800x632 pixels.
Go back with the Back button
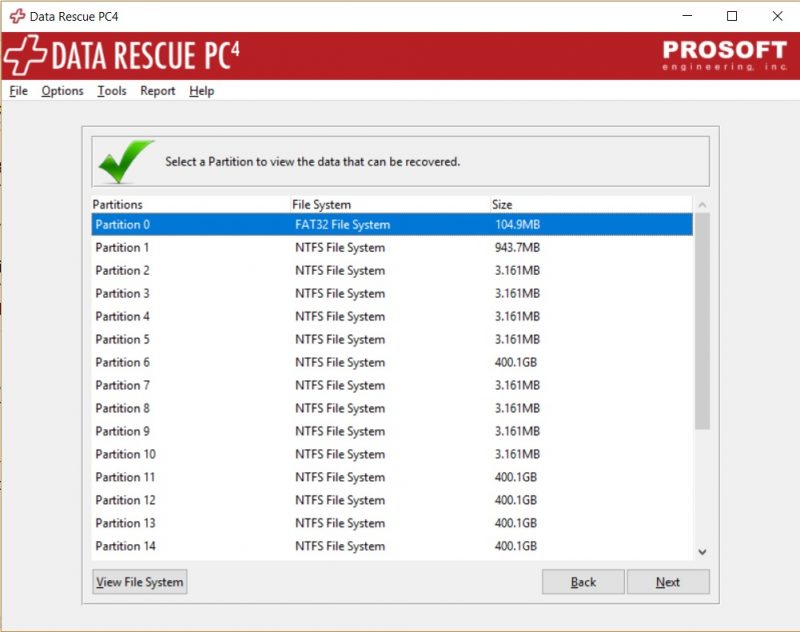pos(583,582)
